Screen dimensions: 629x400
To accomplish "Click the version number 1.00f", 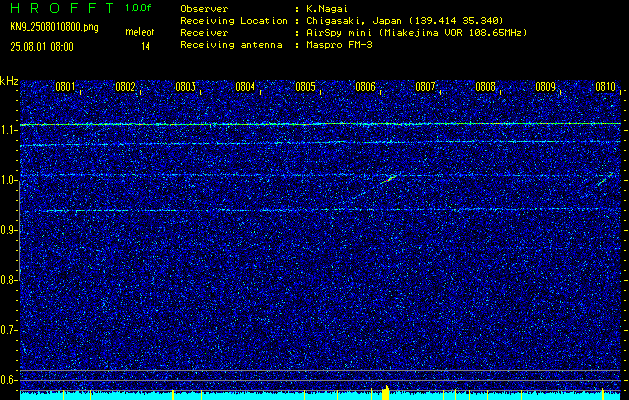I will point(138,8).
